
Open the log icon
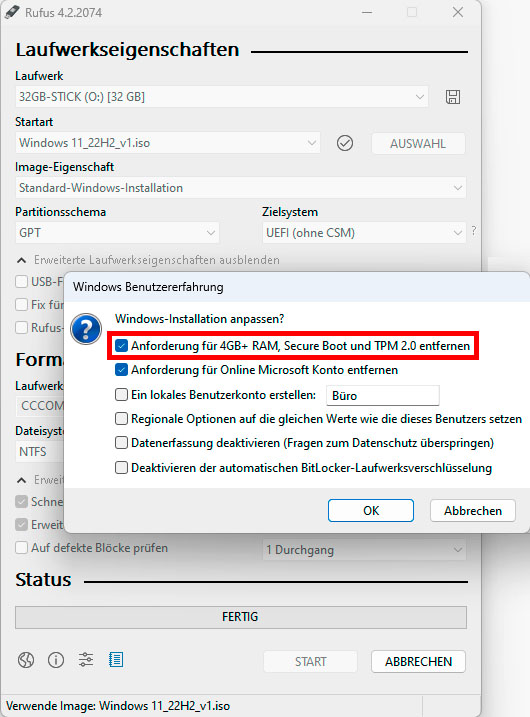(x=116, y=660)
